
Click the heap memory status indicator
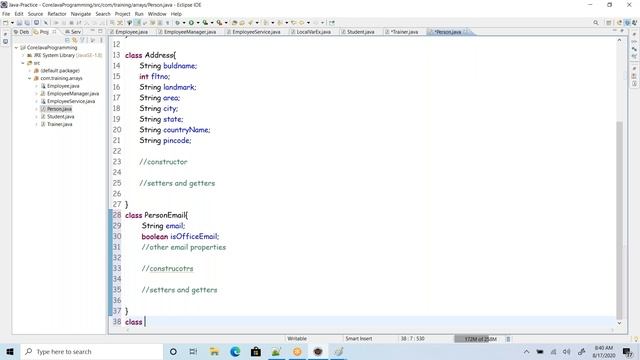[479, 339]
